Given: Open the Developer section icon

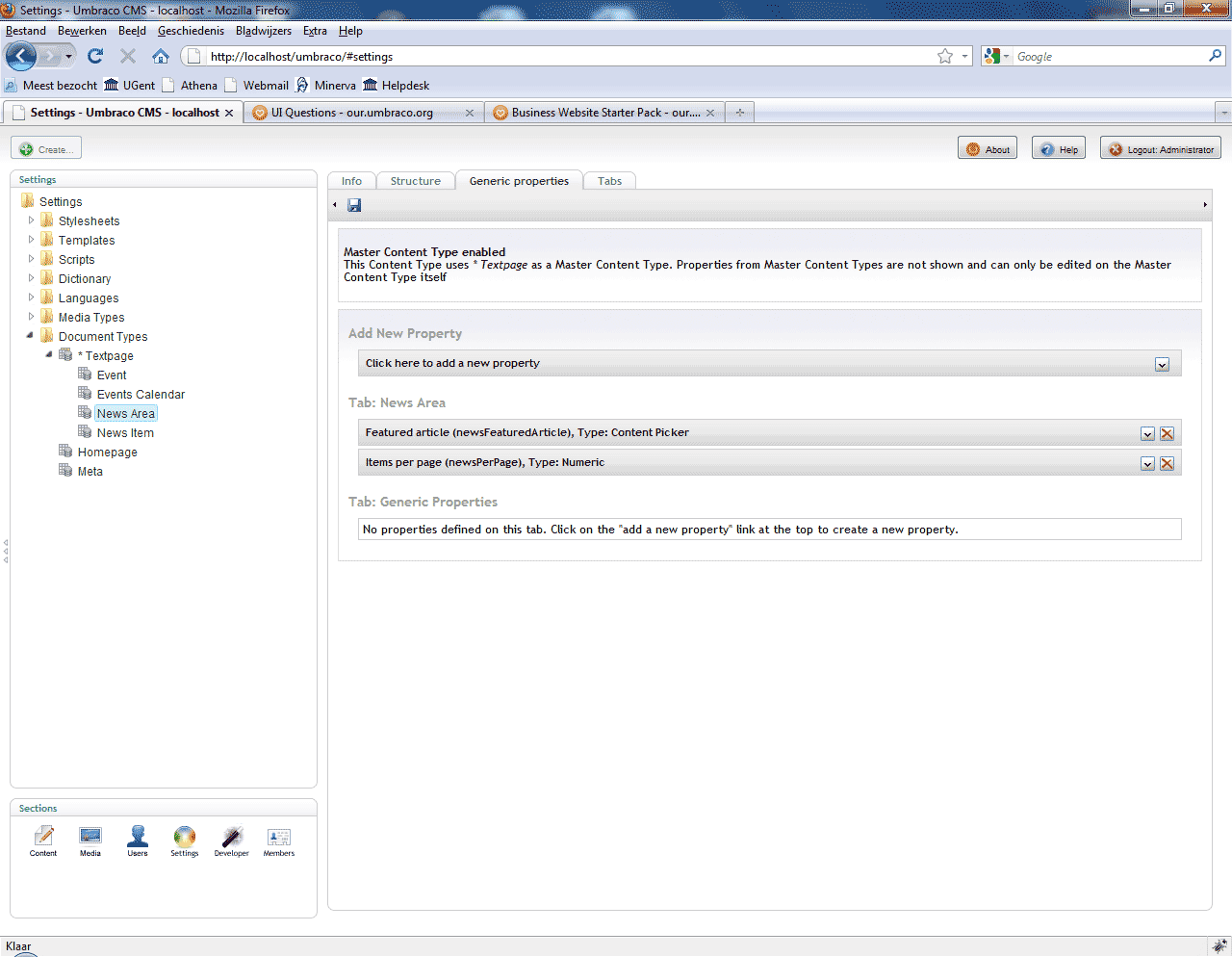Looking at the screenshot, I should click(232, 840).
